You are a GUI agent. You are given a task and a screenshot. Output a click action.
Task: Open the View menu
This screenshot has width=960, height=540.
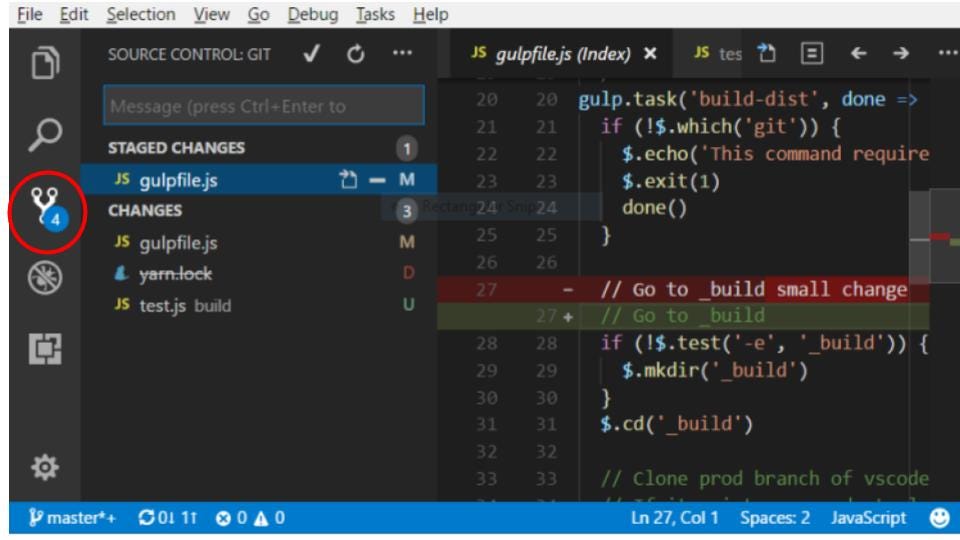click(x=212, y=14)
